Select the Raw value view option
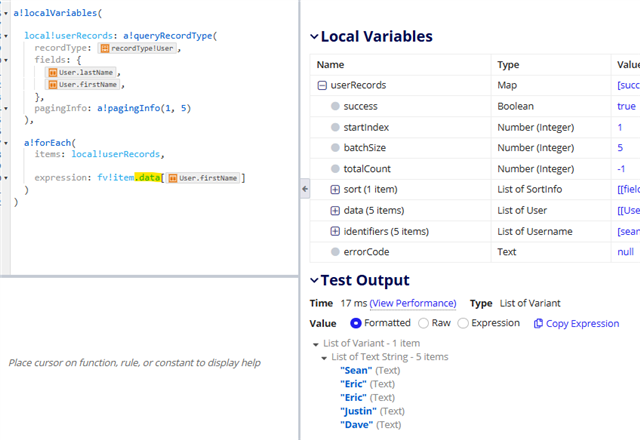 424,324
